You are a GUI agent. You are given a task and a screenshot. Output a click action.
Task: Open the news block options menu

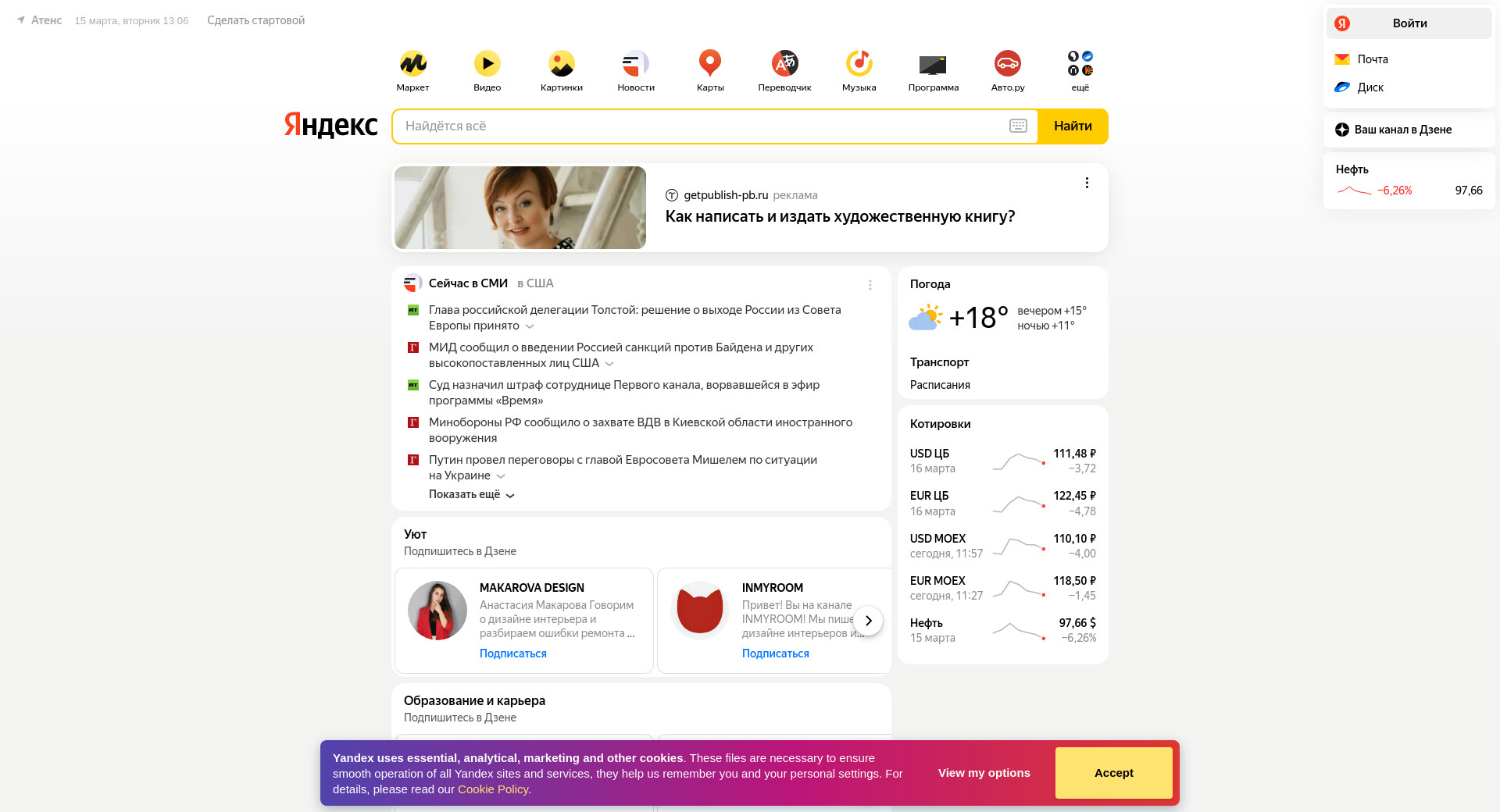(870, 285)
